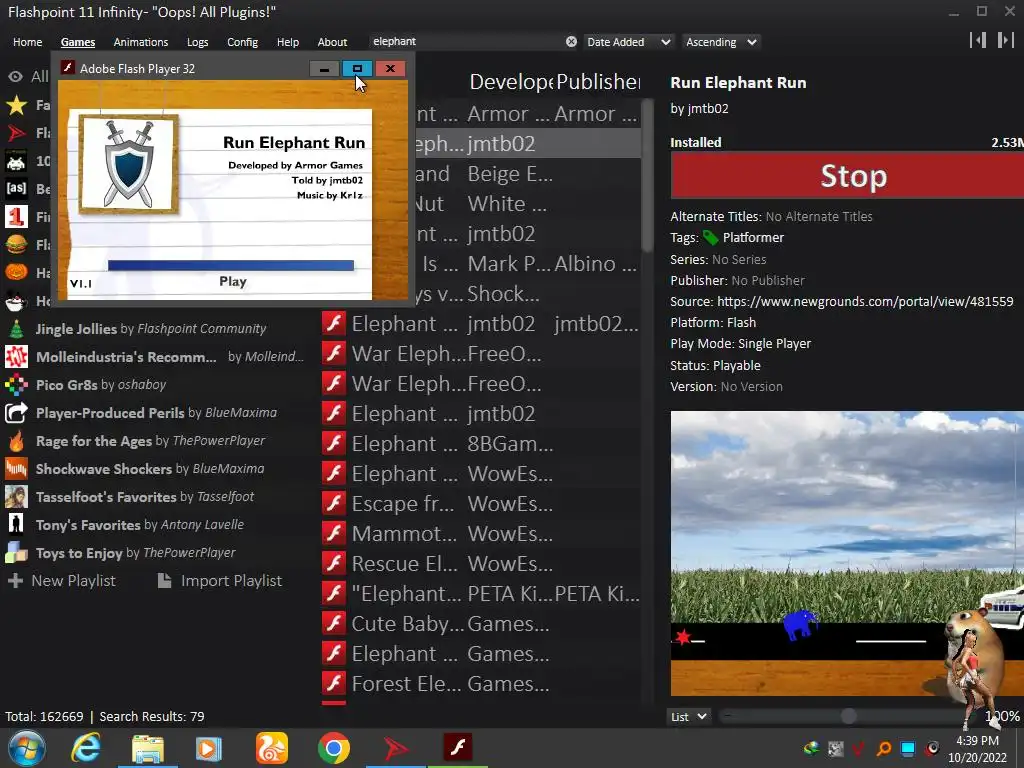Open the Windows Start menu
The height and width of the screenshot is (768, 1024).
pos(27,748)
